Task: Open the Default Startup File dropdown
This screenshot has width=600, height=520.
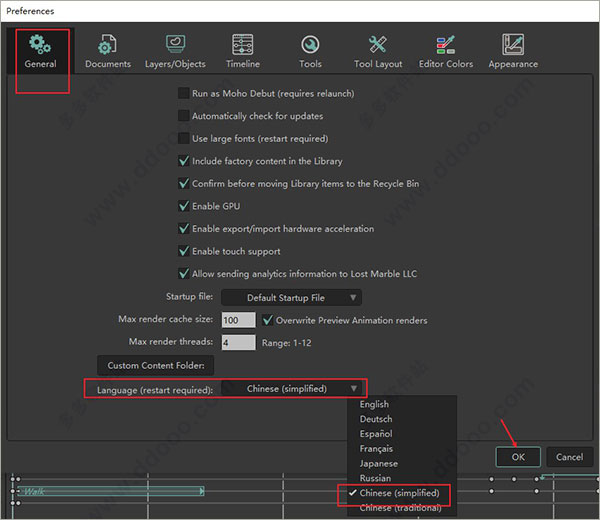Action: [291, 298]
